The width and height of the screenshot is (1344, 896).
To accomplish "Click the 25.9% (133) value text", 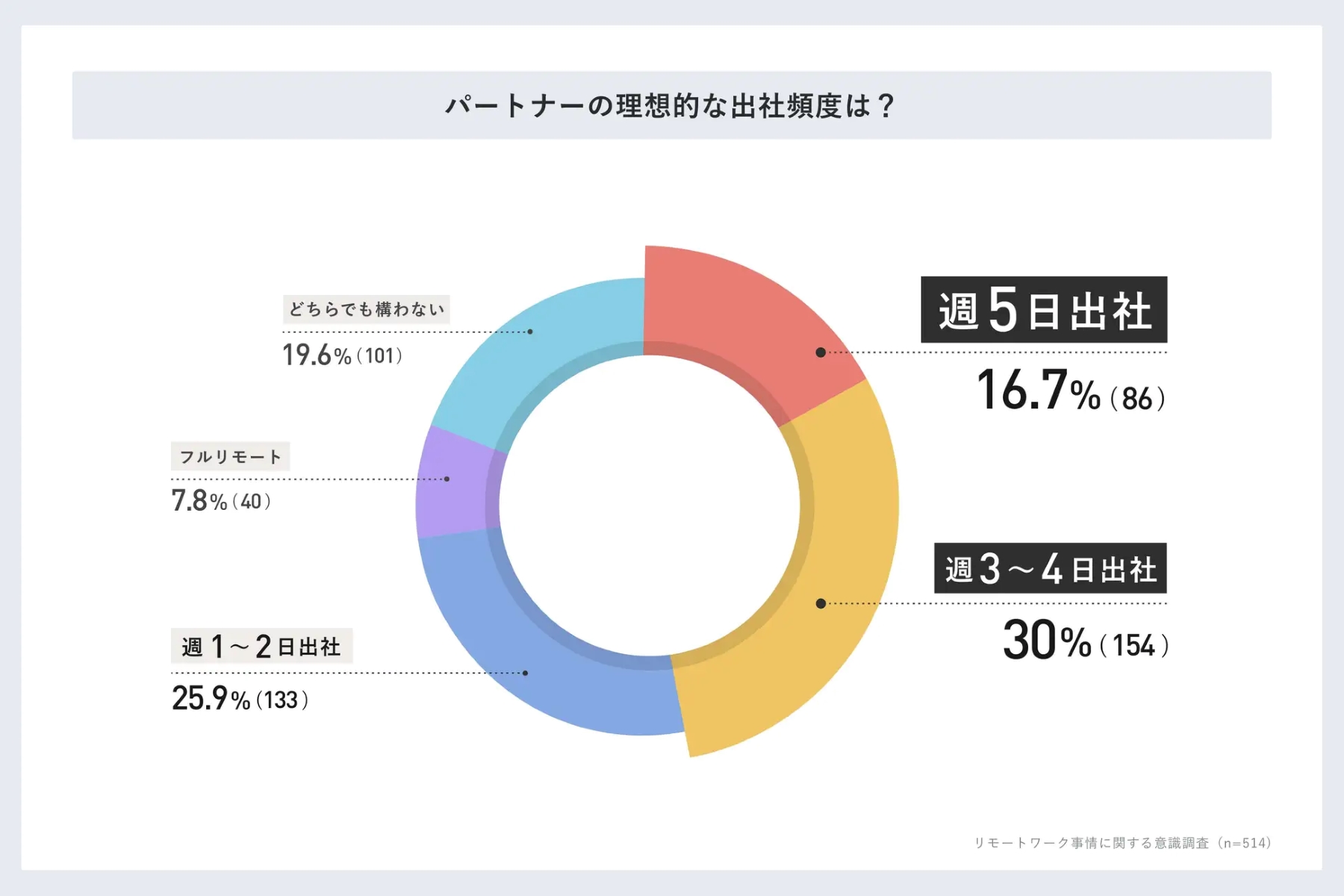I will click(x=240, y=699).
